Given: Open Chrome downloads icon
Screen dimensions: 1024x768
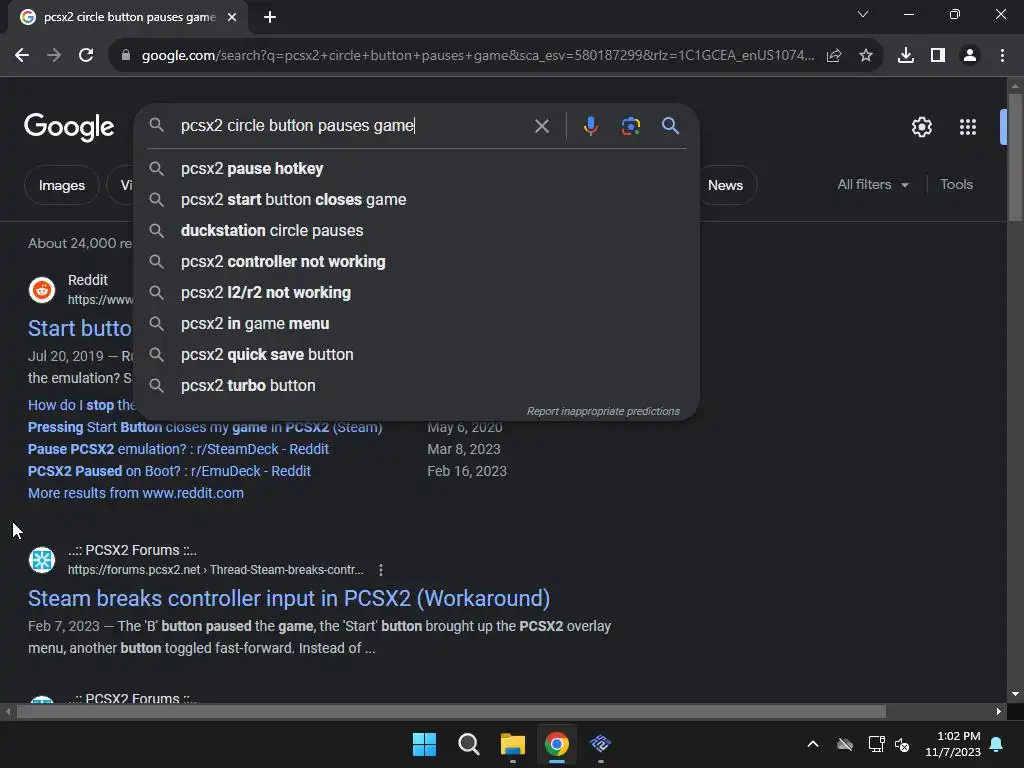Looking at the screenshot, I should 906,56.
